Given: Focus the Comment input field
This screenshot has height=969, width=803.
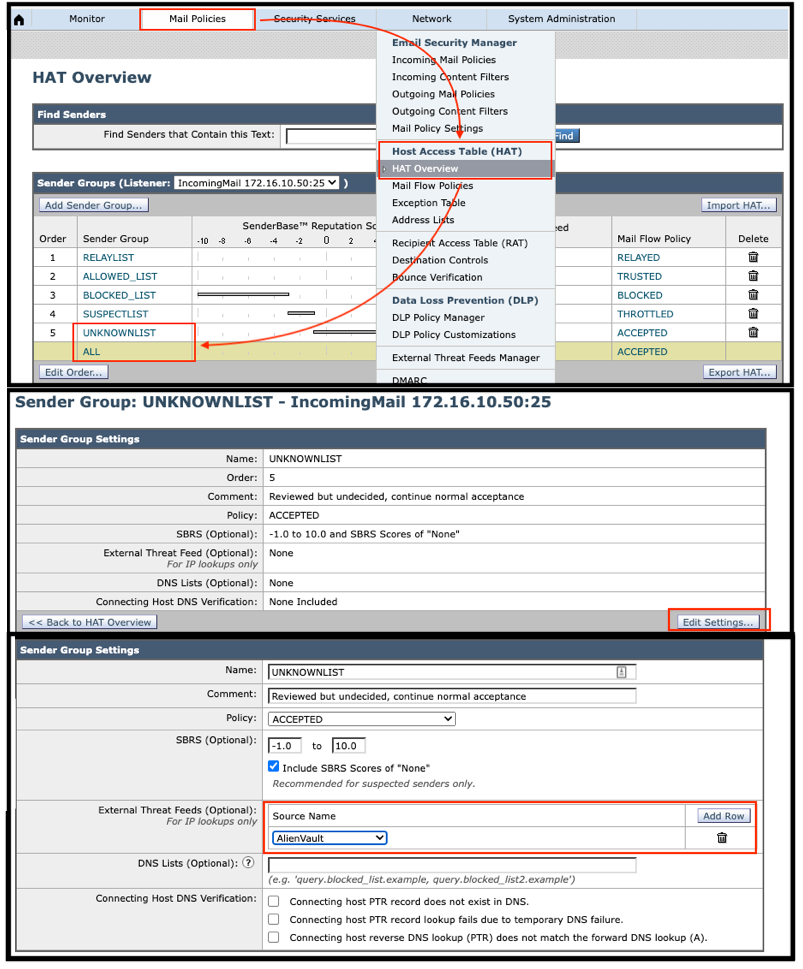Looking at the screenshot, I should click(451, 696).
